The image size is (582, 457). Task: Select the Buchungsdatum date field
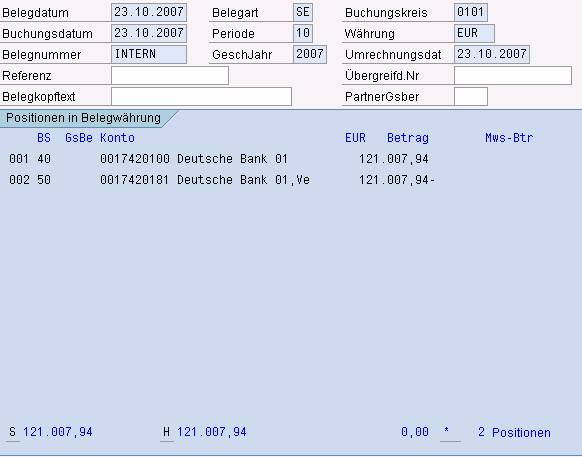pos(149,33)
